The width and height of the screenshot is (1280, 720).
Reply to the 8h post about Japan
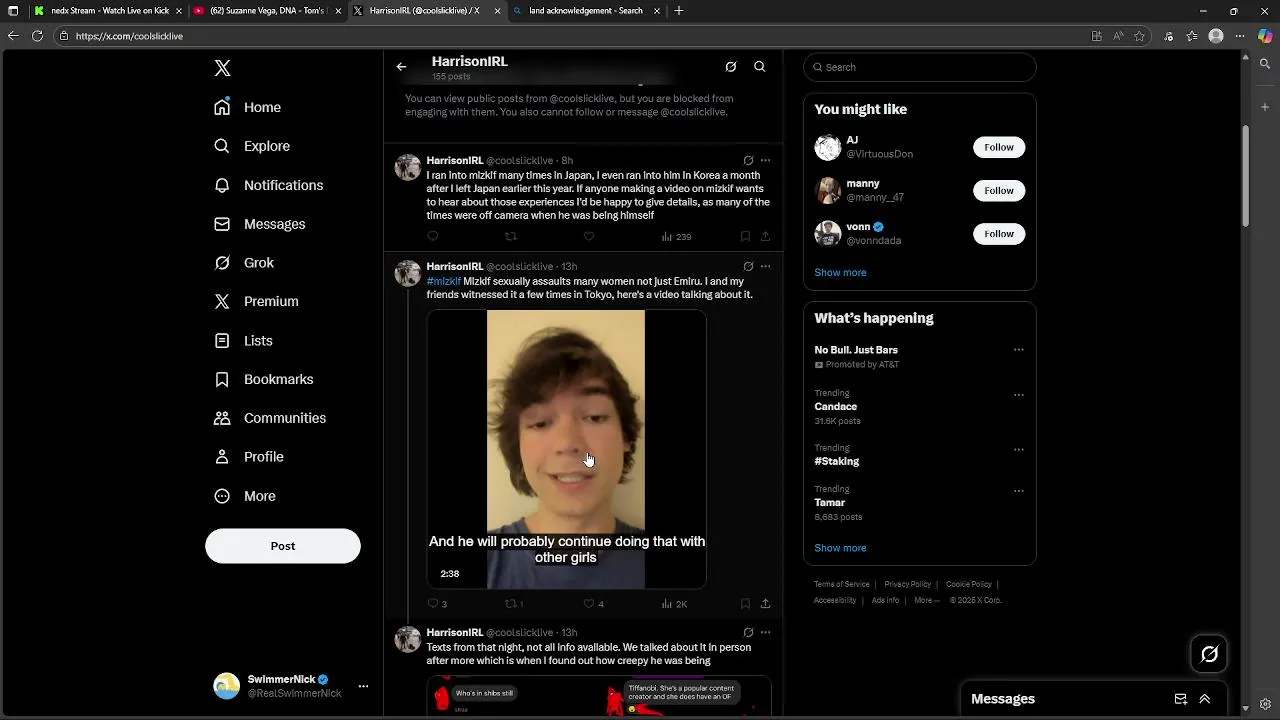[x=433, y=237]
